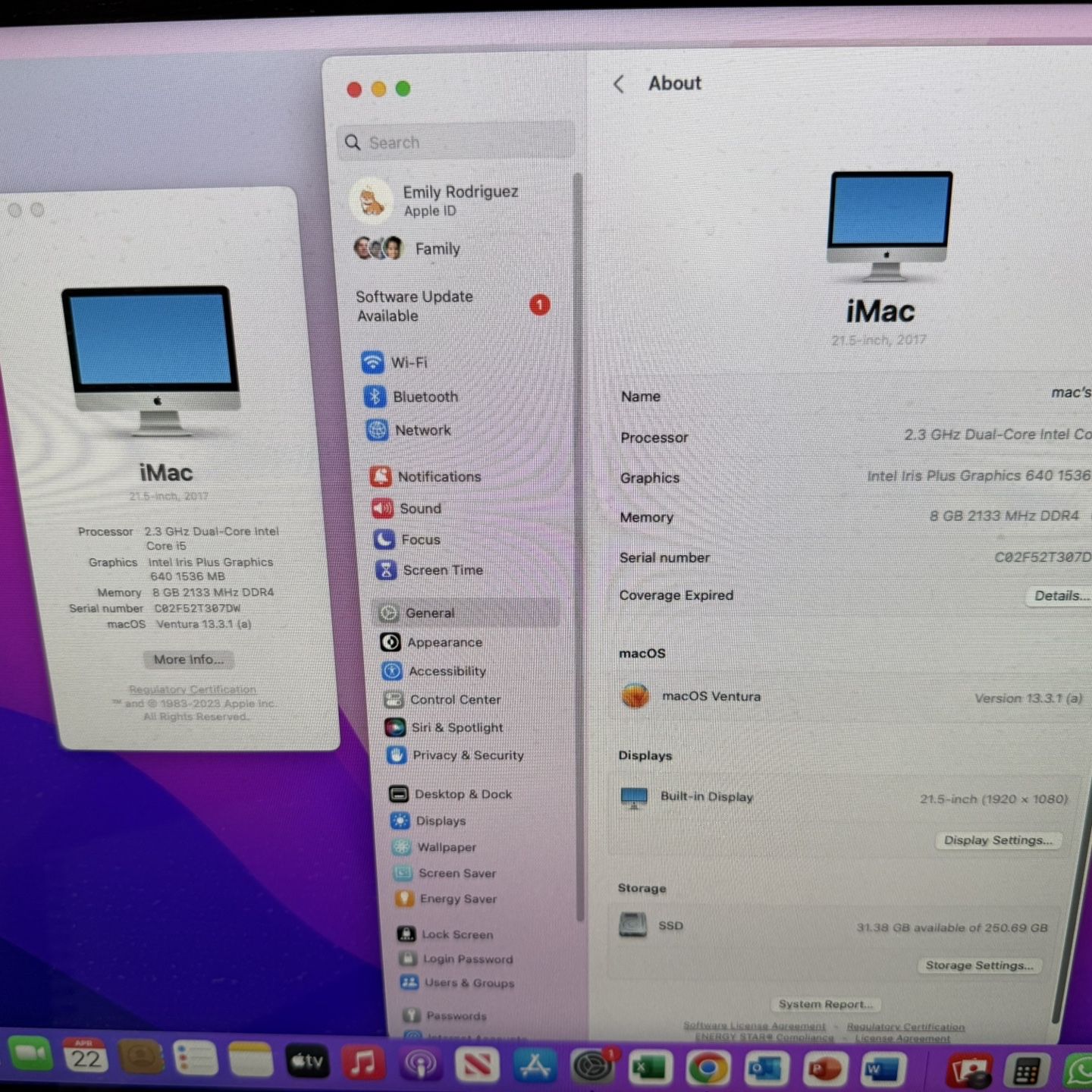Open Energy Saver settings

point(446,899)
